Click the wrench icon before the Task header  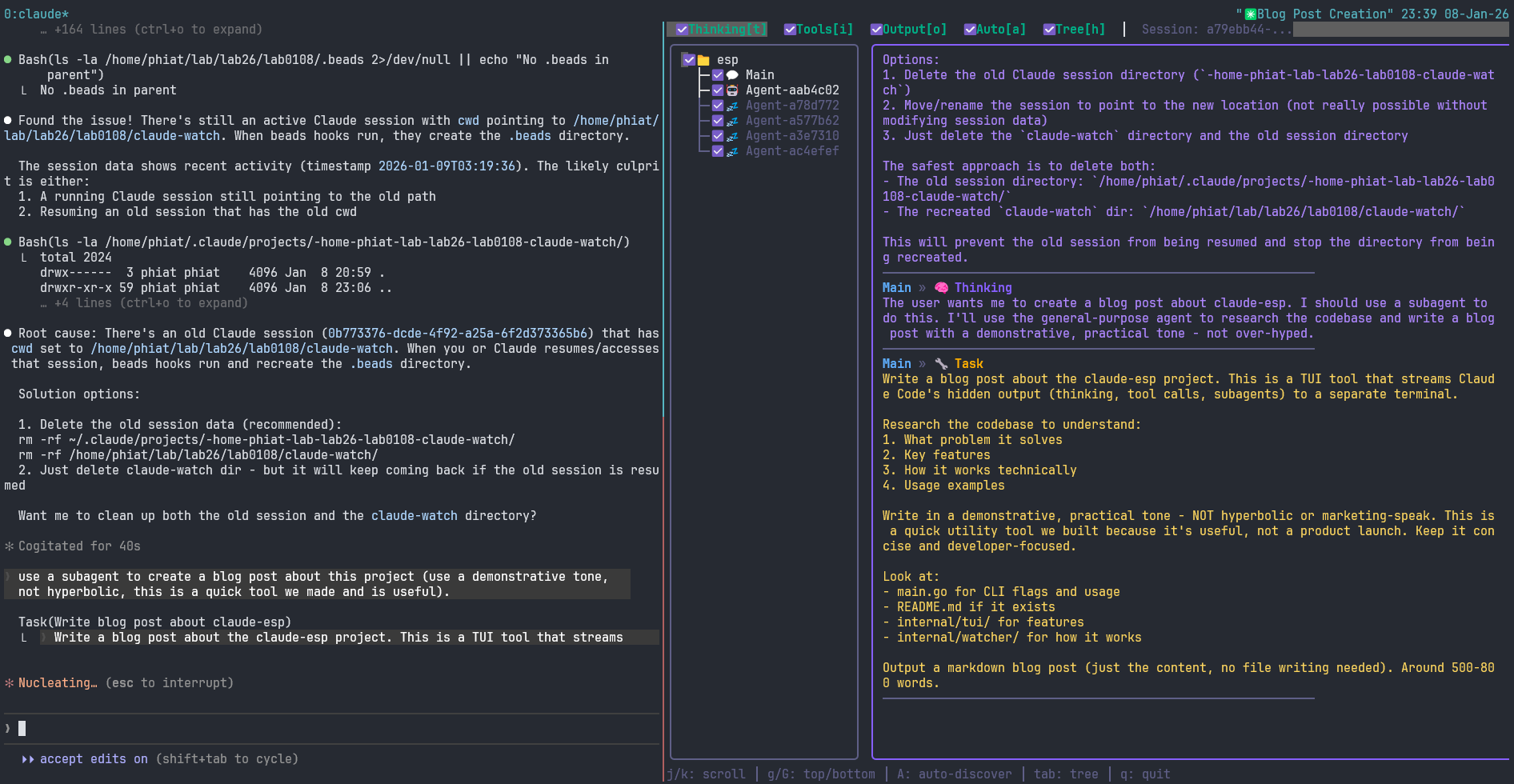click(x=941, y=364)
